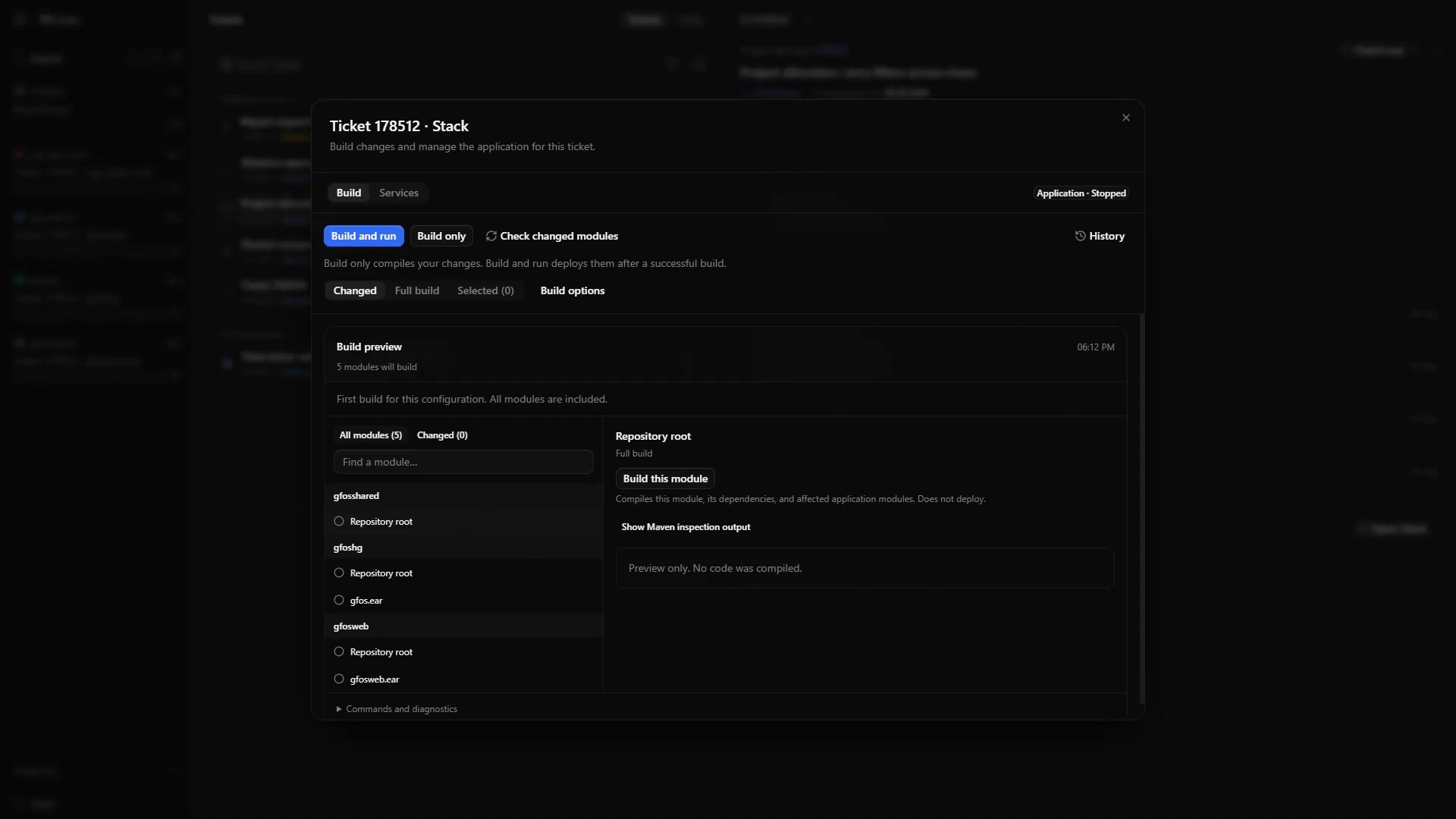Screen dimensions: 1456x819
Task: Click the gfosshared group header
Action: point(463,496)
